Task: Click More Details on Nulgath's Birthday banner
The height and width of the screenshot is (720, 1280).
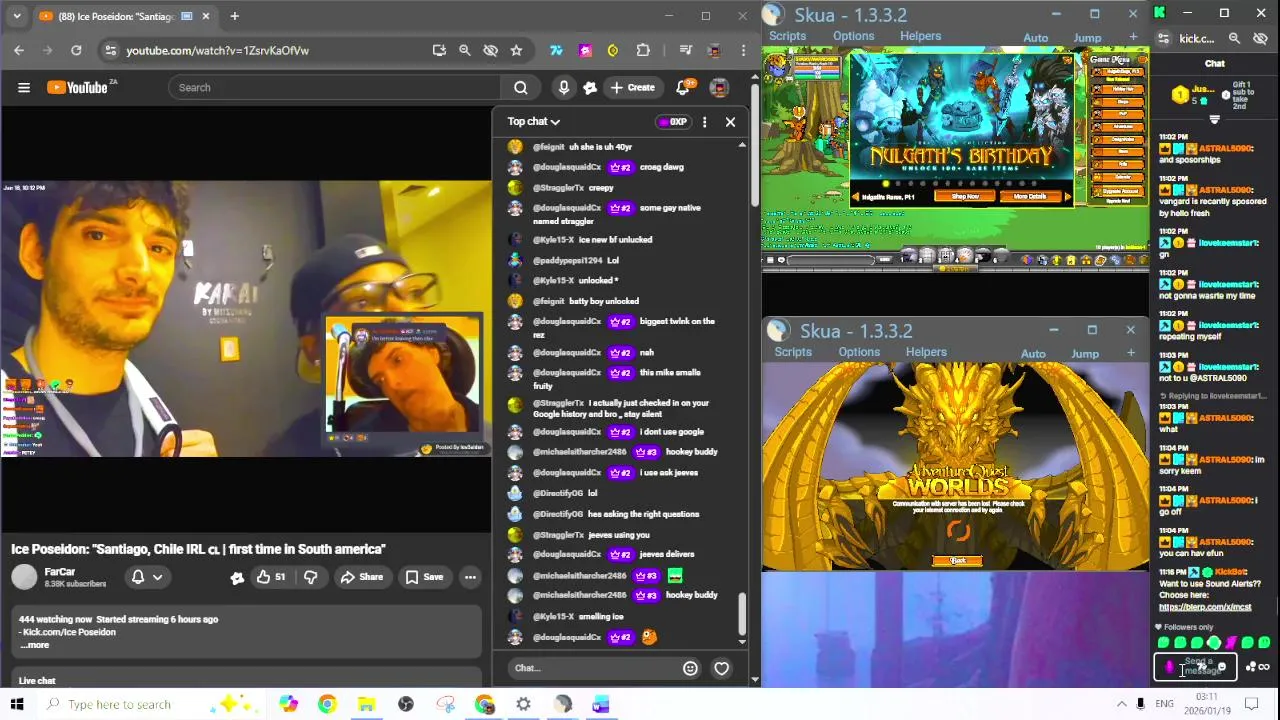Action: 1029,197
